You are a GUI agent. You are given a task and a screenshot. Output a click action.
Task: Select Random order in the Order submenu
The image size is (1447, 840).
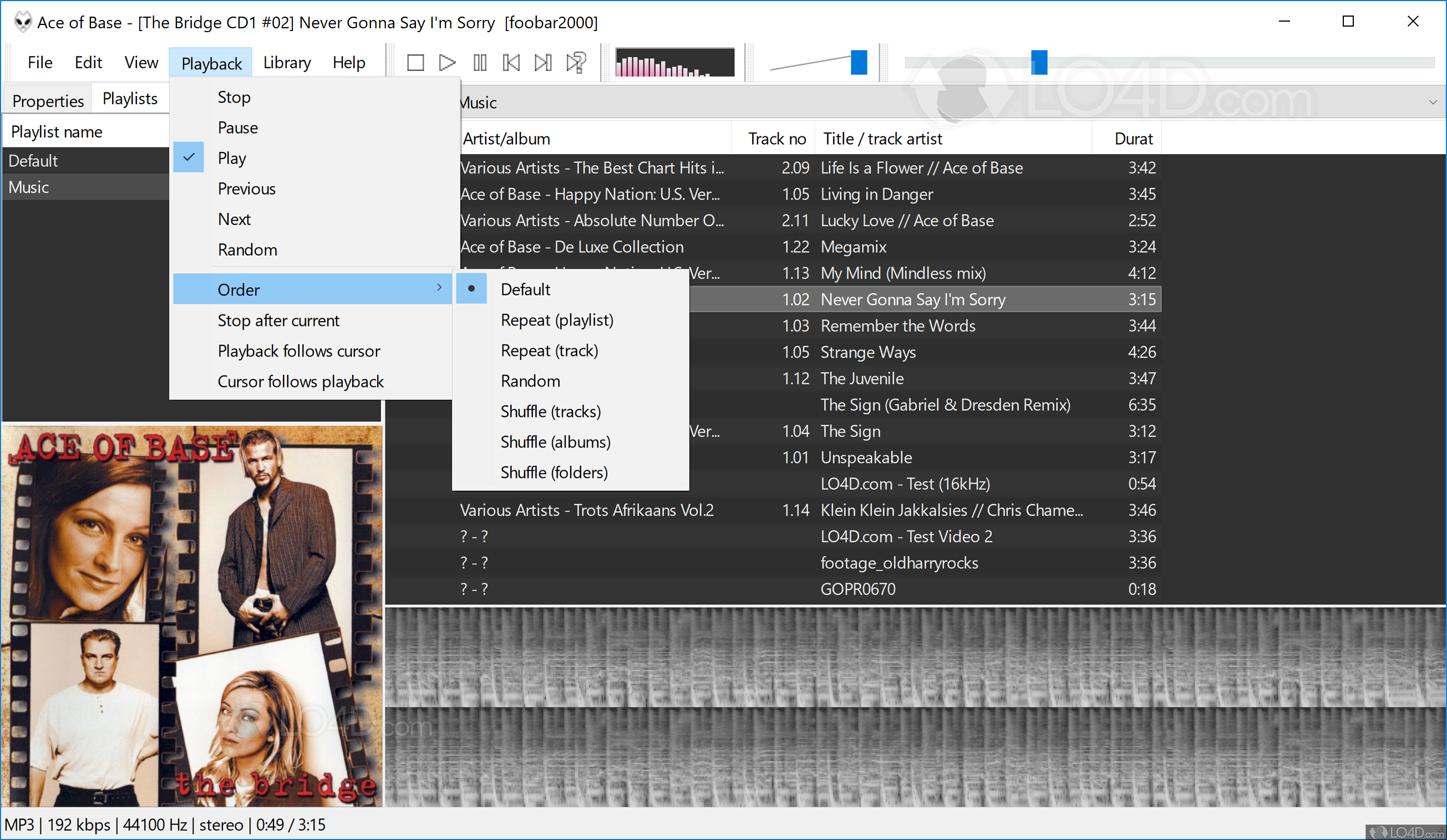(571, 380)
